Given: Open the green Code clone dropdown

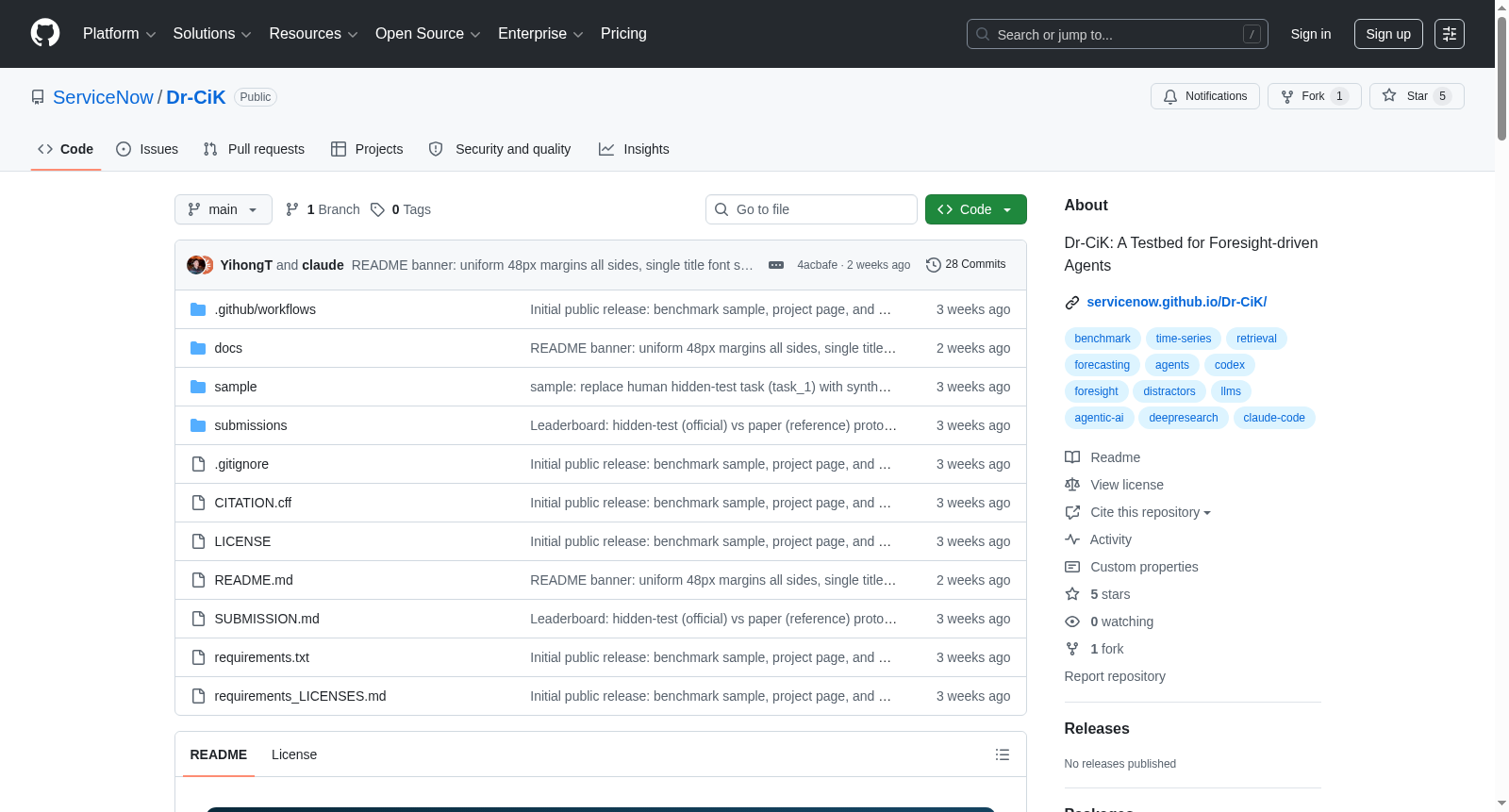Looking at the screenshot, I should (976, 209).
